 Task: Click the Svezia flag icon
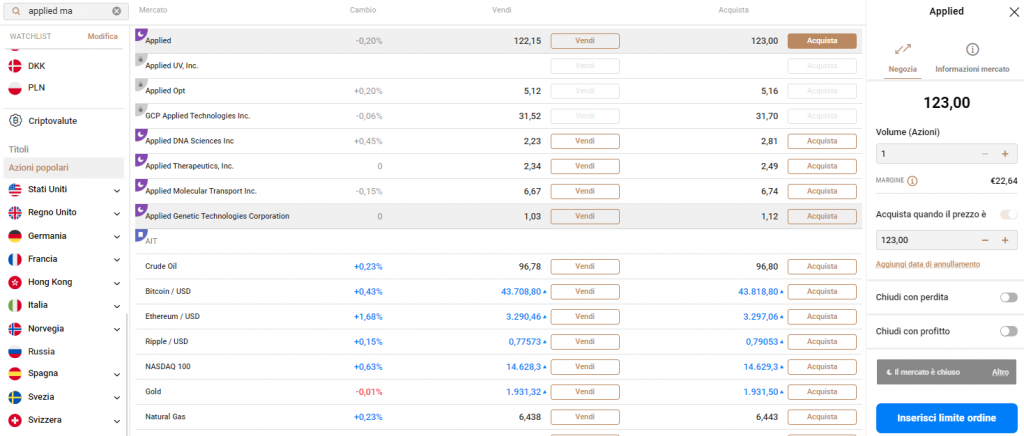coord(15,397)
